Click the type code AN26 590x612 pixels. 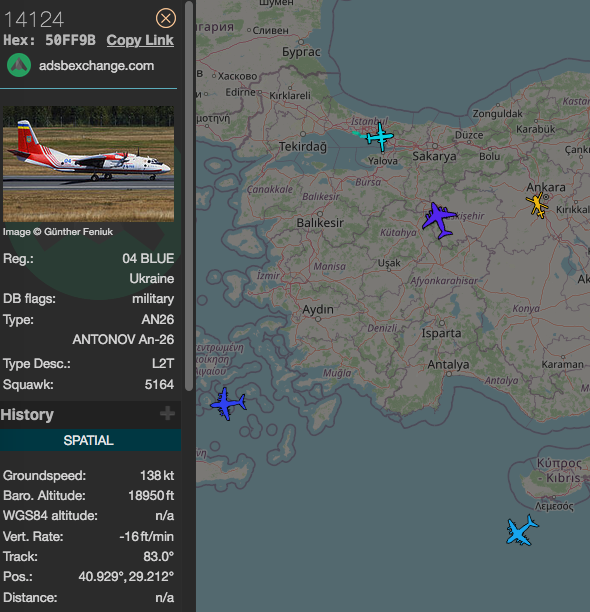coord(158,319)
